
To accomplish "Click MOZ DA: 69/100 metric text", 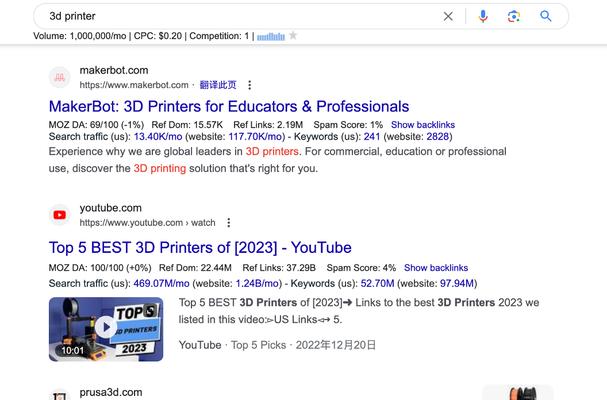I will coord(96,125).
